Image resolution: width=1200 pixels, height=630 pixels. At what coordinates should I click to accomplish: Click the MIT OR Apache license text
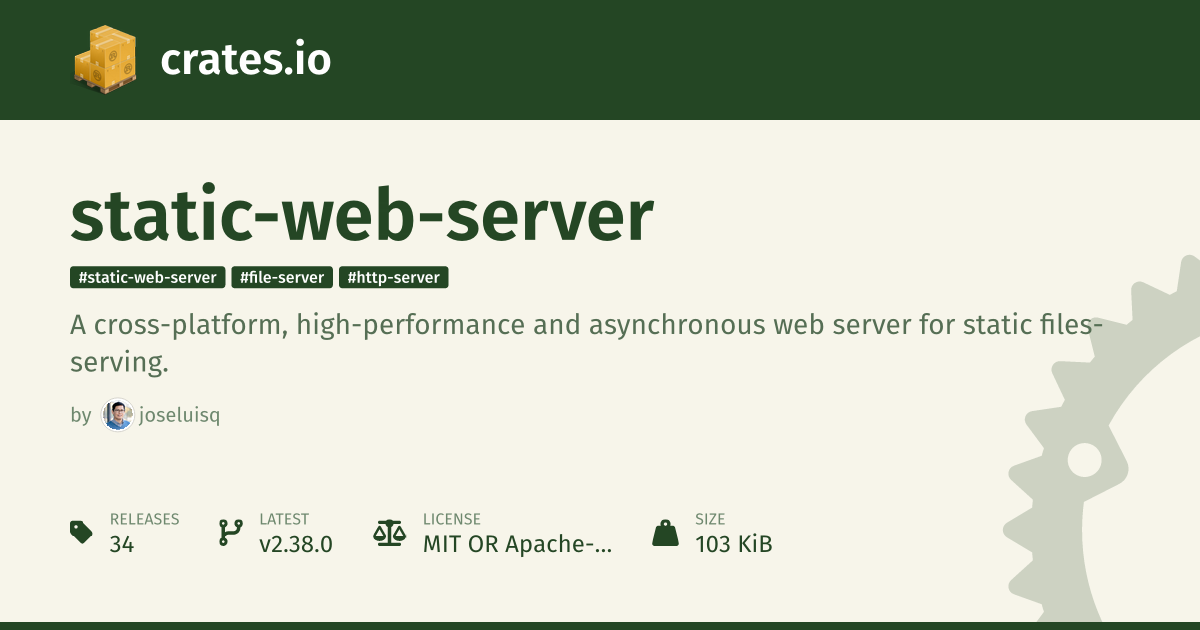pyautogui.click(x=517, y=544)
